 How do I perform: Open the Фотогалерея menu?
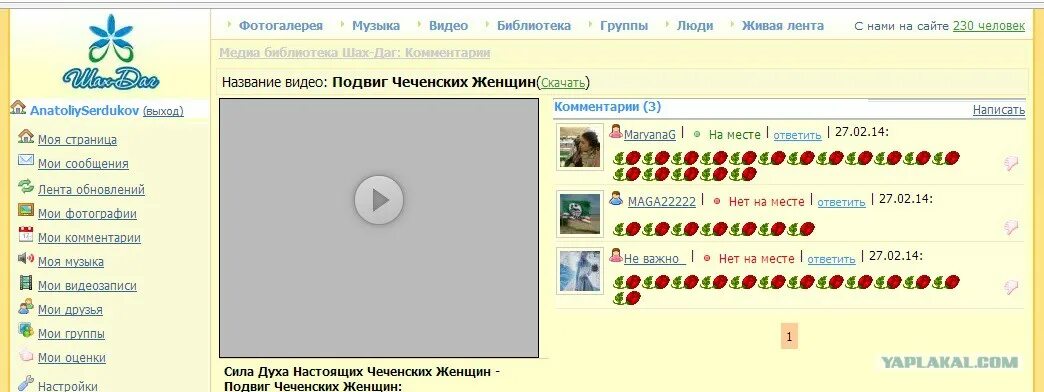281,26
